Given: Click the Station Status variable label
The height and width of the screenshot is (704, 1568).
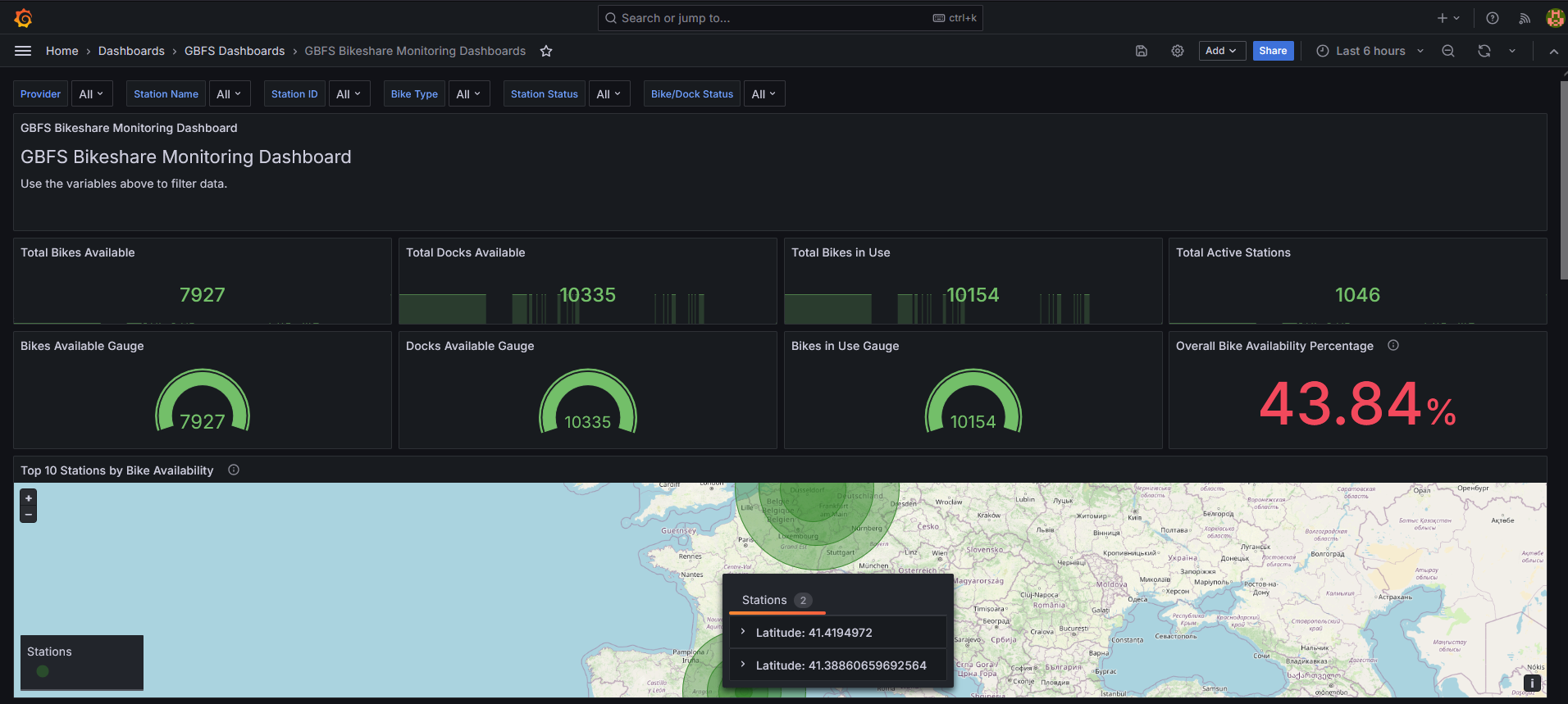Looking at the screenshot, I should (x=544, y=93).
